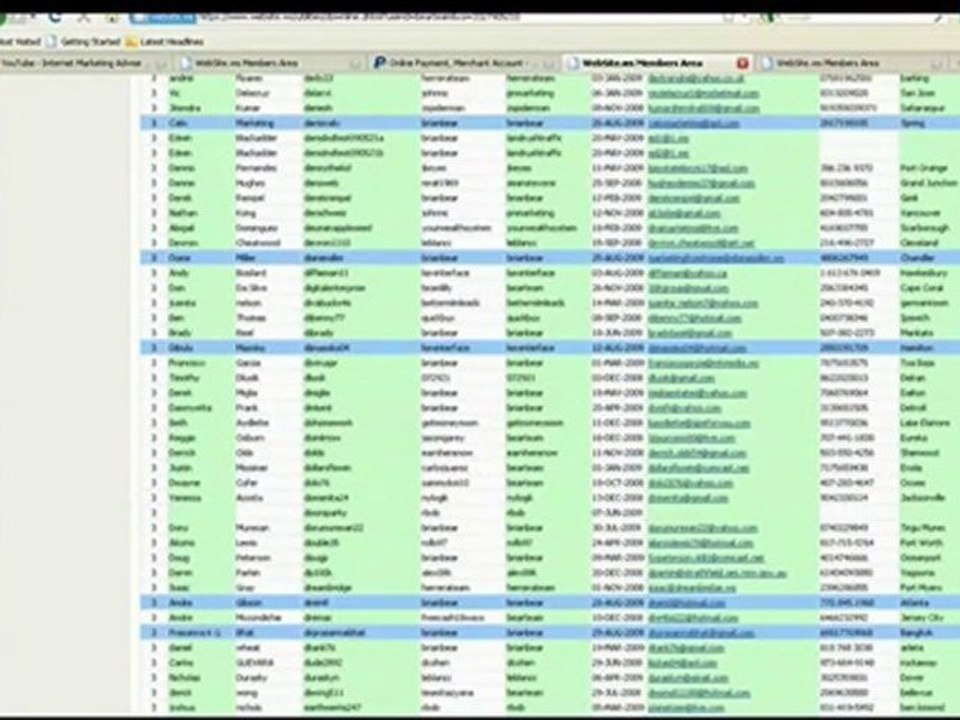Click the city Chandler in the highlighted row
The image size is (960, 720).
pos(917,258)
